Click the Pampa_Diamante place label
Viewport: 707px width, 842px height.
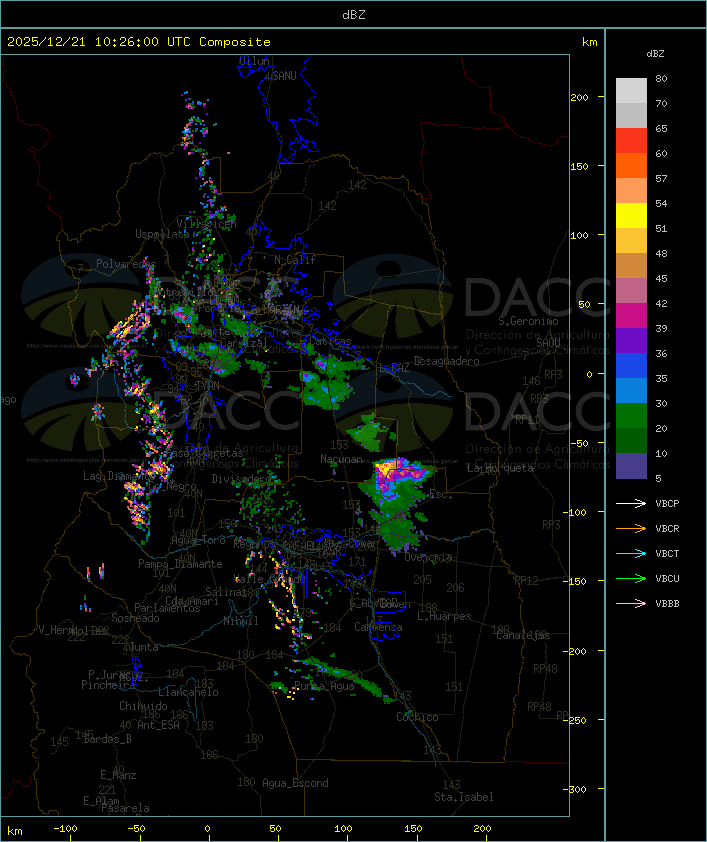(180, 564)
